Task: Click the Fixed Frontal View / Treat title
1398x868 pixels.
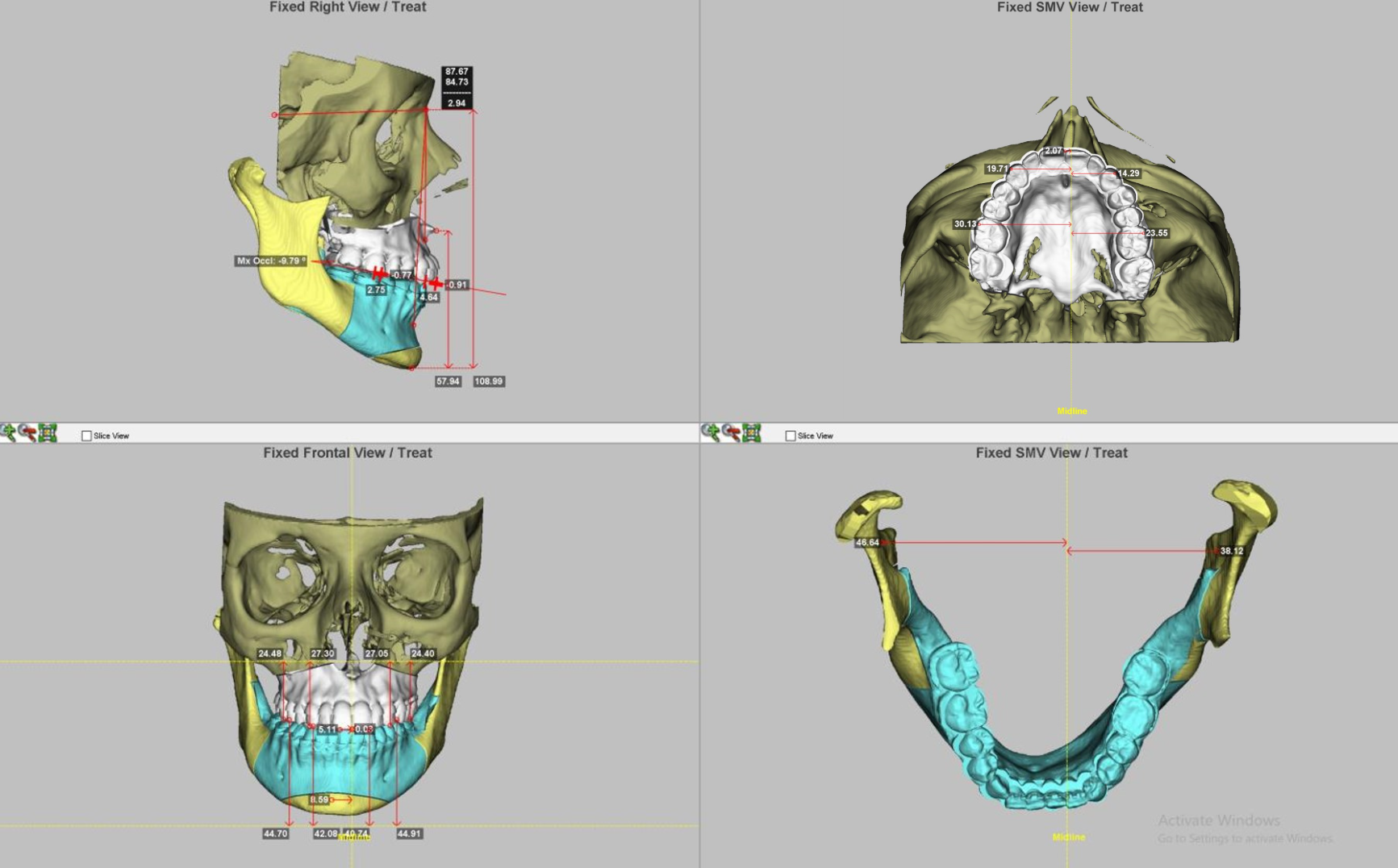Action: tap(348, 453)
